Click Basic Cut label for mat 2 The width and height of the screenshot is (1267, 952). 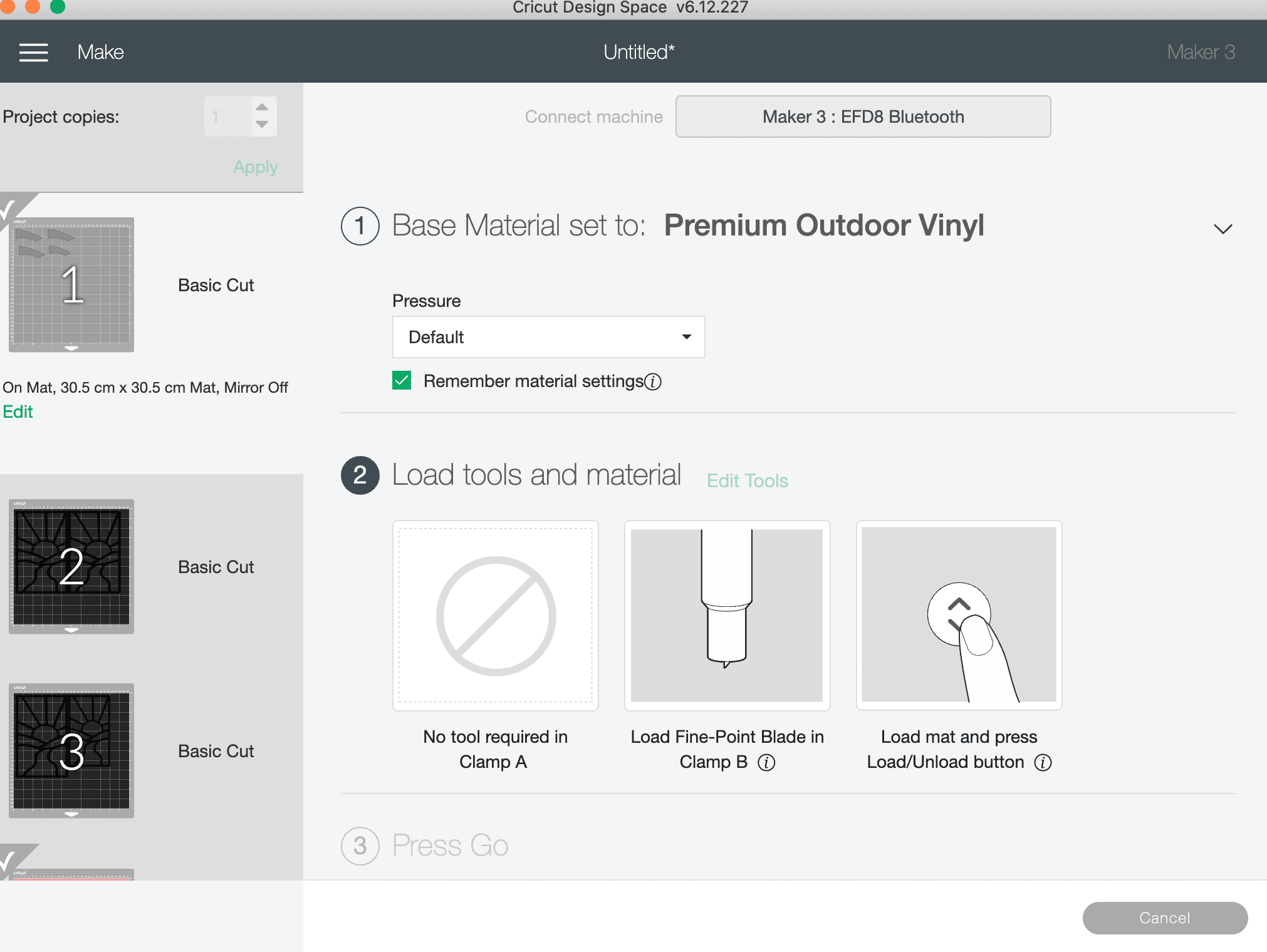[x=216, y=567]
